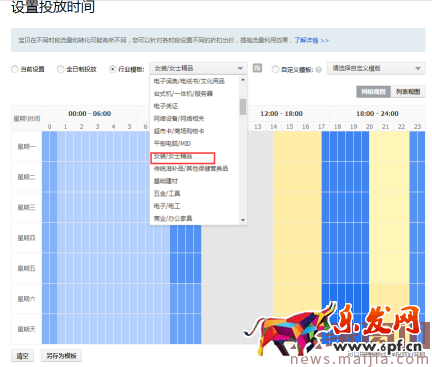Click the hour 3 column header
432x367 pixels.
click(97, 127)
